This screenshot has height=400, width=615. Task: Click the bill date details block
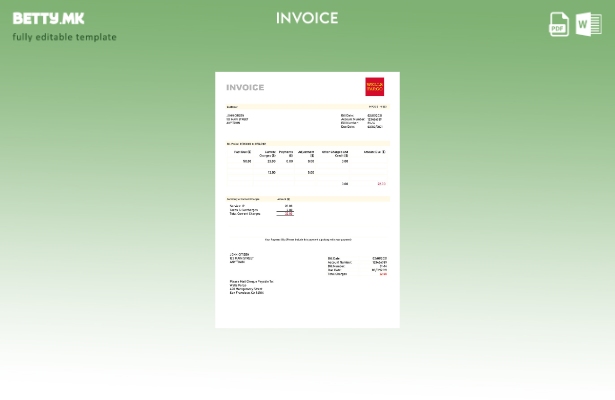tap(361, 121)
